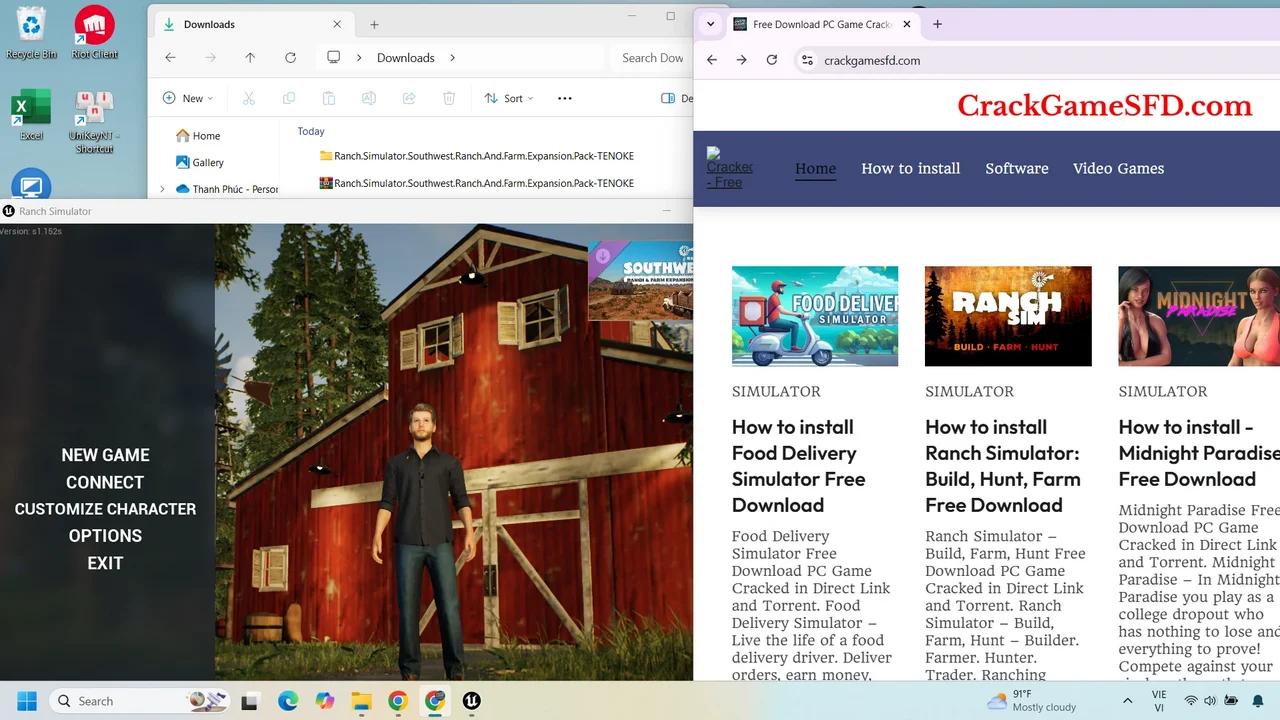Viewport: 1280px width, 720px height.
Task: Select EXIT in Ranch Simulator menu
Action: point(105,563)
